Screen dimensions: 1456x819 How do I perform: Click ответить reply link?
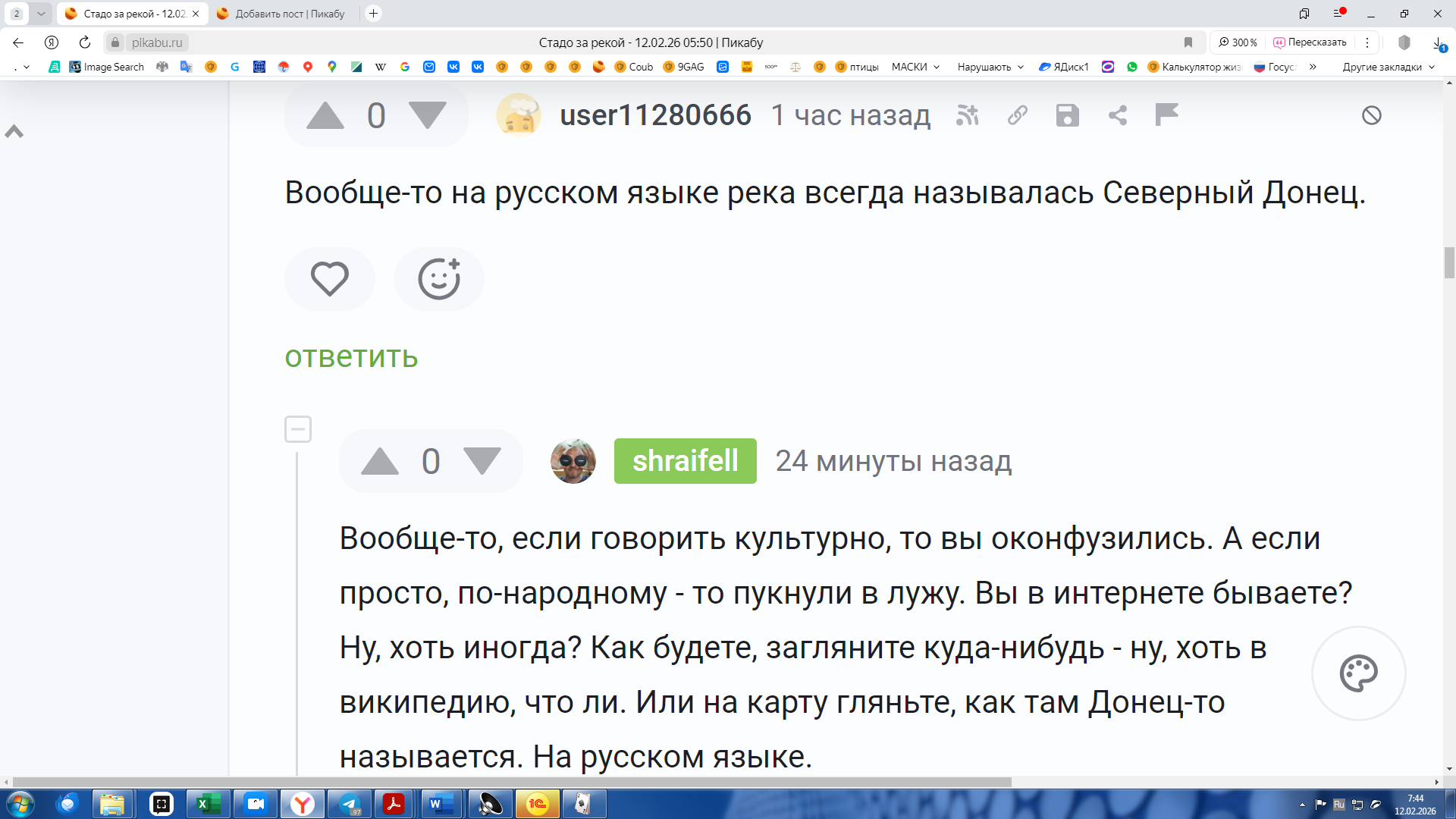tap(351, 356)
